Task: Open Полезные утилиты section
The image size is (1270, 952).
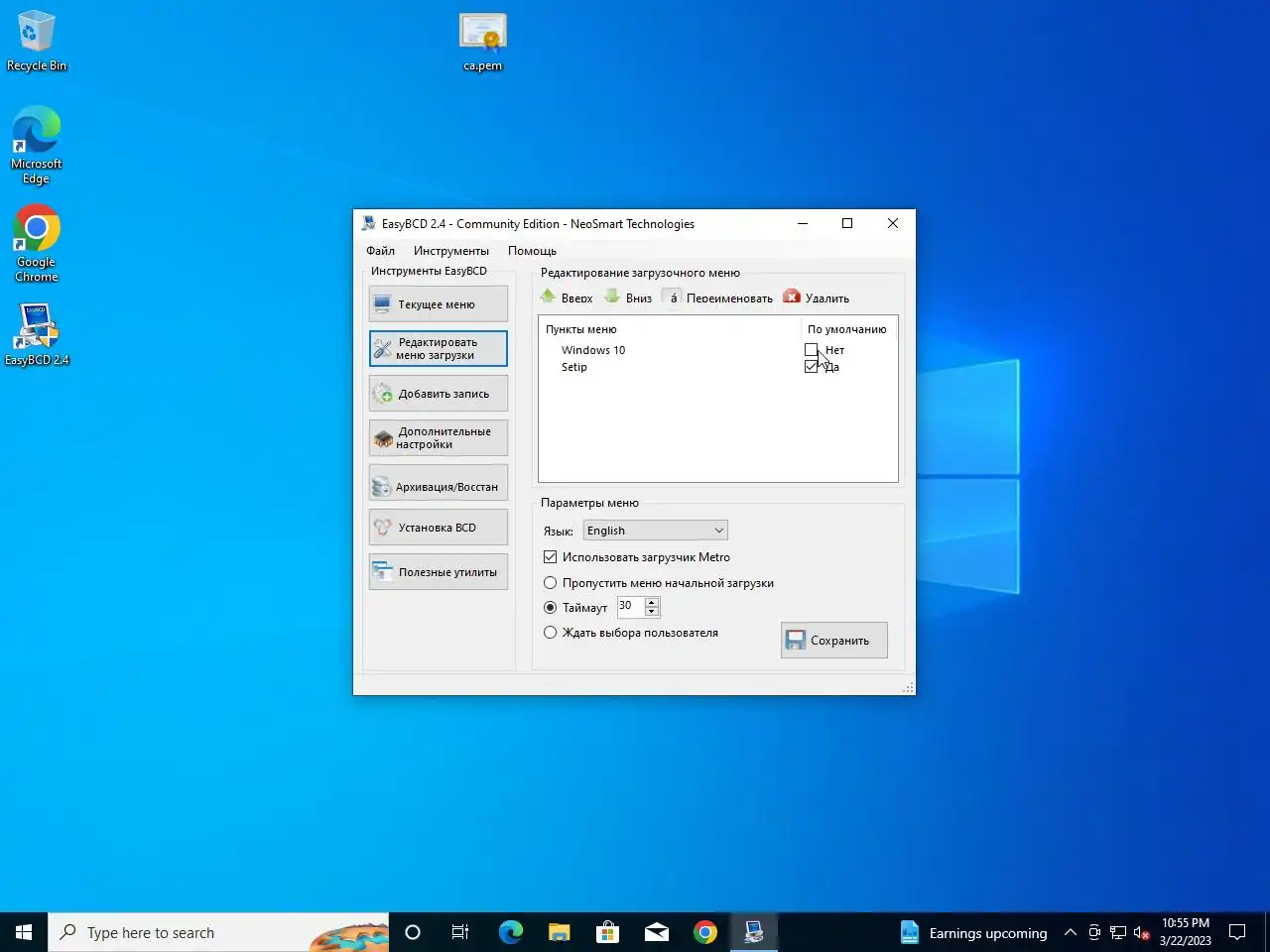Action: pyautogui.click(x=438, y=572)
